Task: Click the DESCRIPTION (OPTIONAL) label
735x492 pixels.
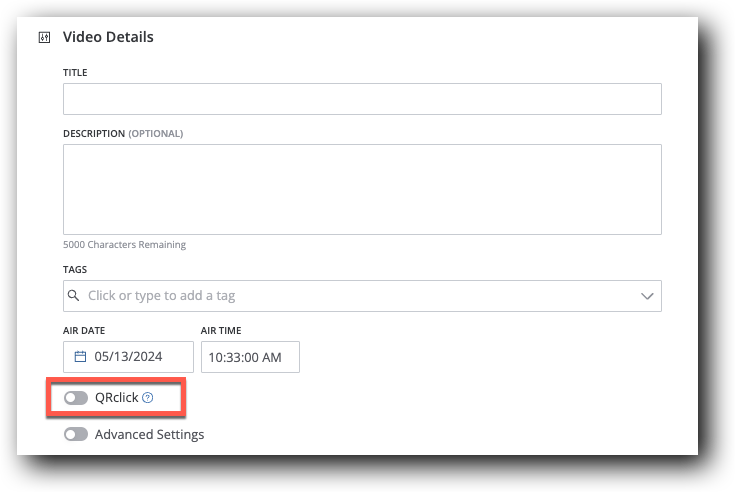Action: [x=123, y=133]
